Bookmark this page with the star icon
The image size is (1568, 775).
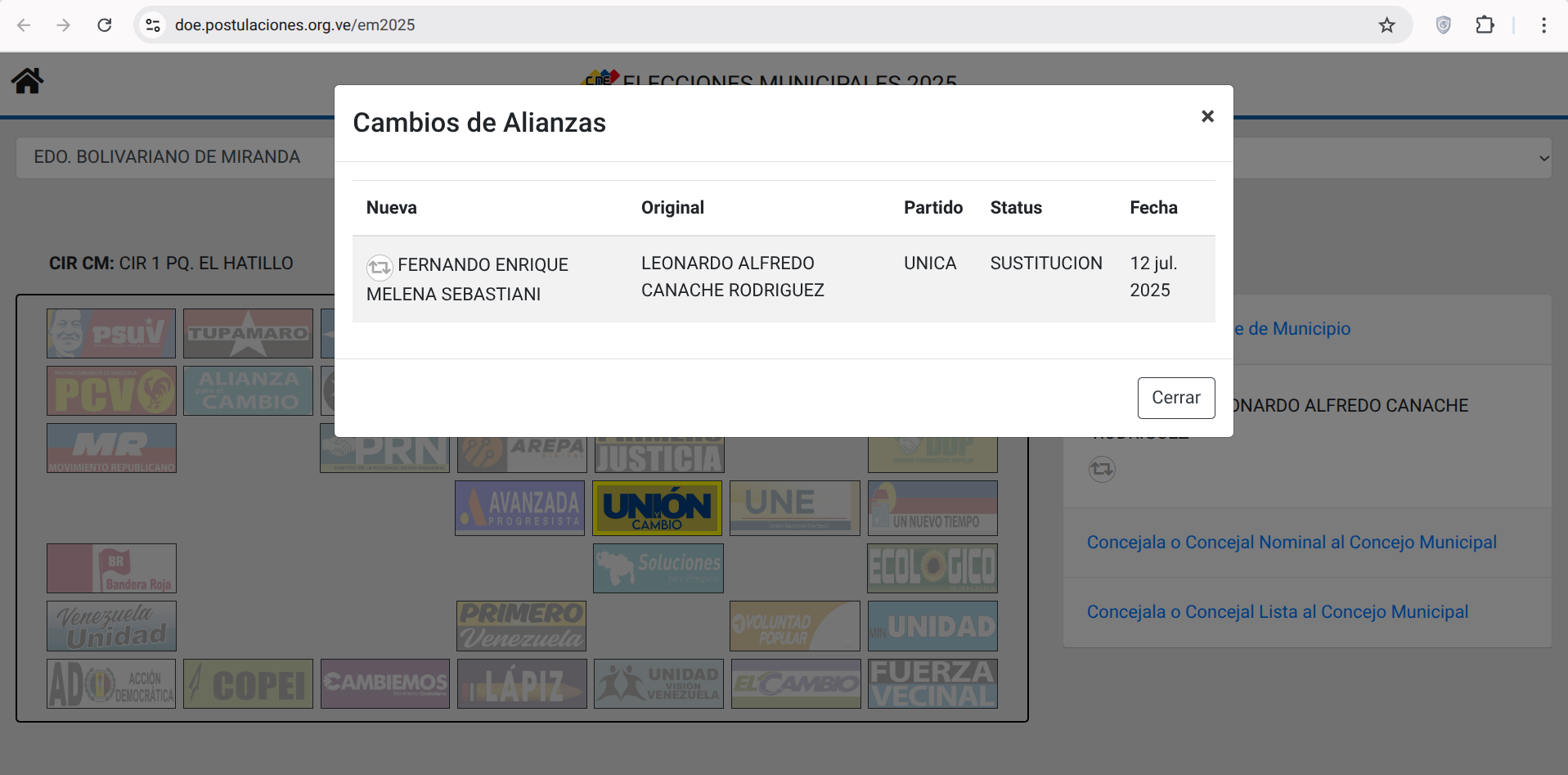coord(1386,25)
